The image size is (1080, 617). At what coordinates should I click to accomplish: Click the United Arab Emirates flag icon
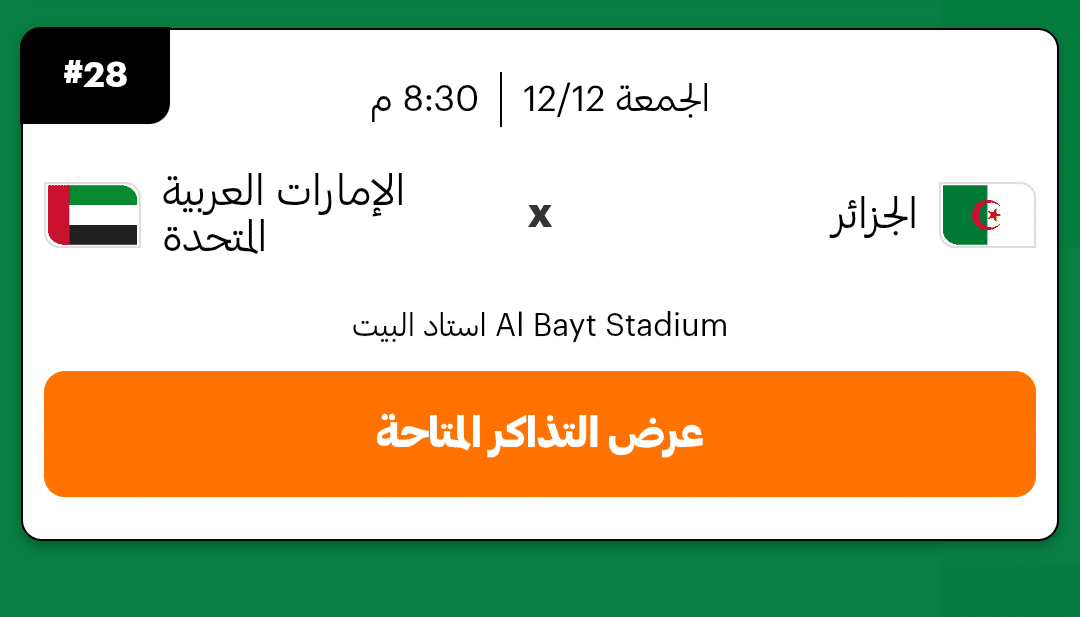pyautogui.click(x=92, y=215)
